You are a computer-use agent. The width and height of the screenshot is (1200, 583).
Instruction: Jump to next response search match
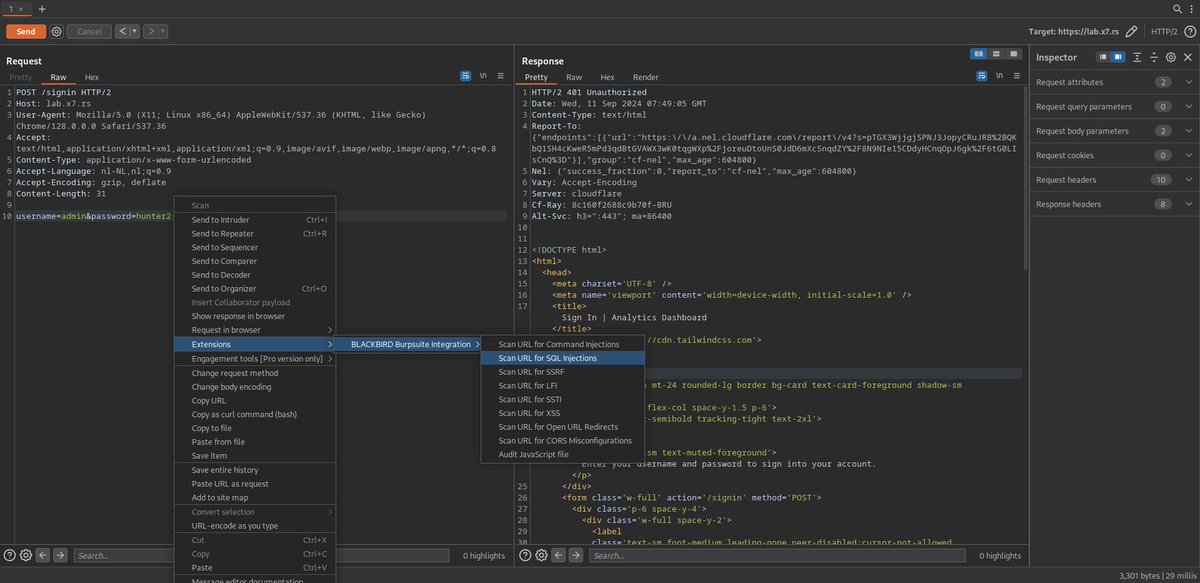pyautogui.click(x=575, y=555)
